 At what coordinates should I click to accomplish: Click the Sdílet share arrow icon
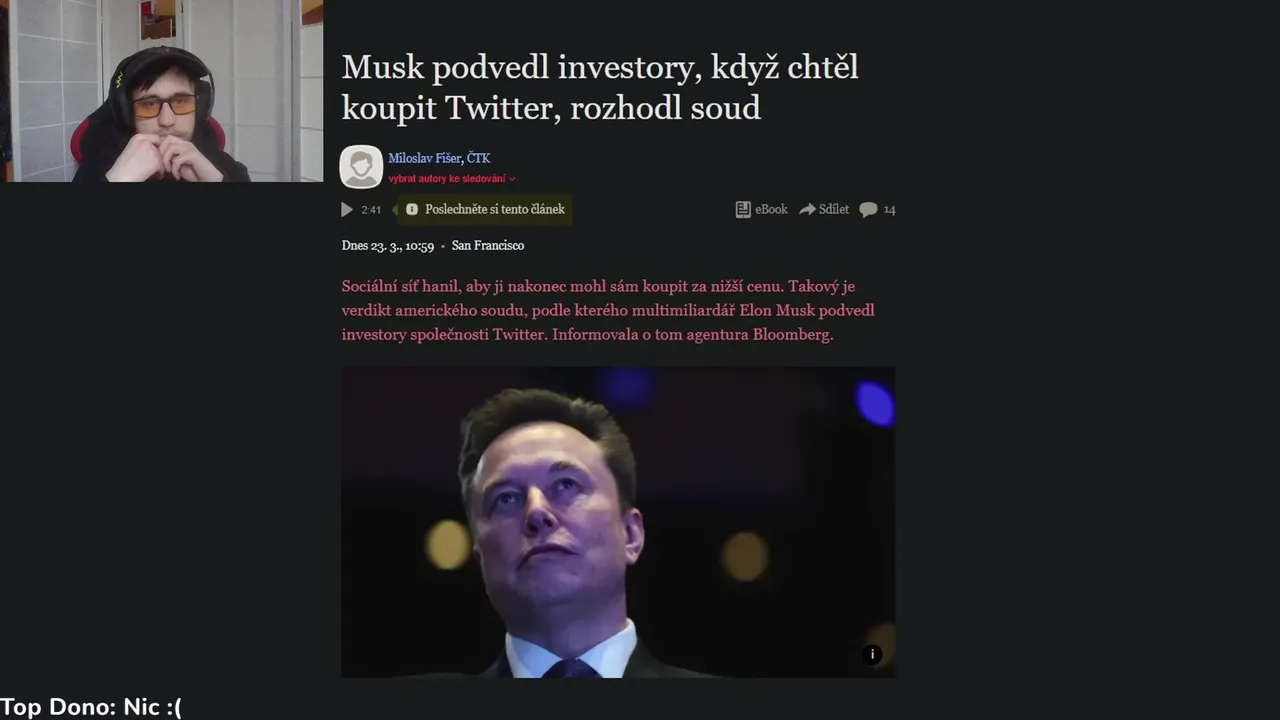coord(807,210)
